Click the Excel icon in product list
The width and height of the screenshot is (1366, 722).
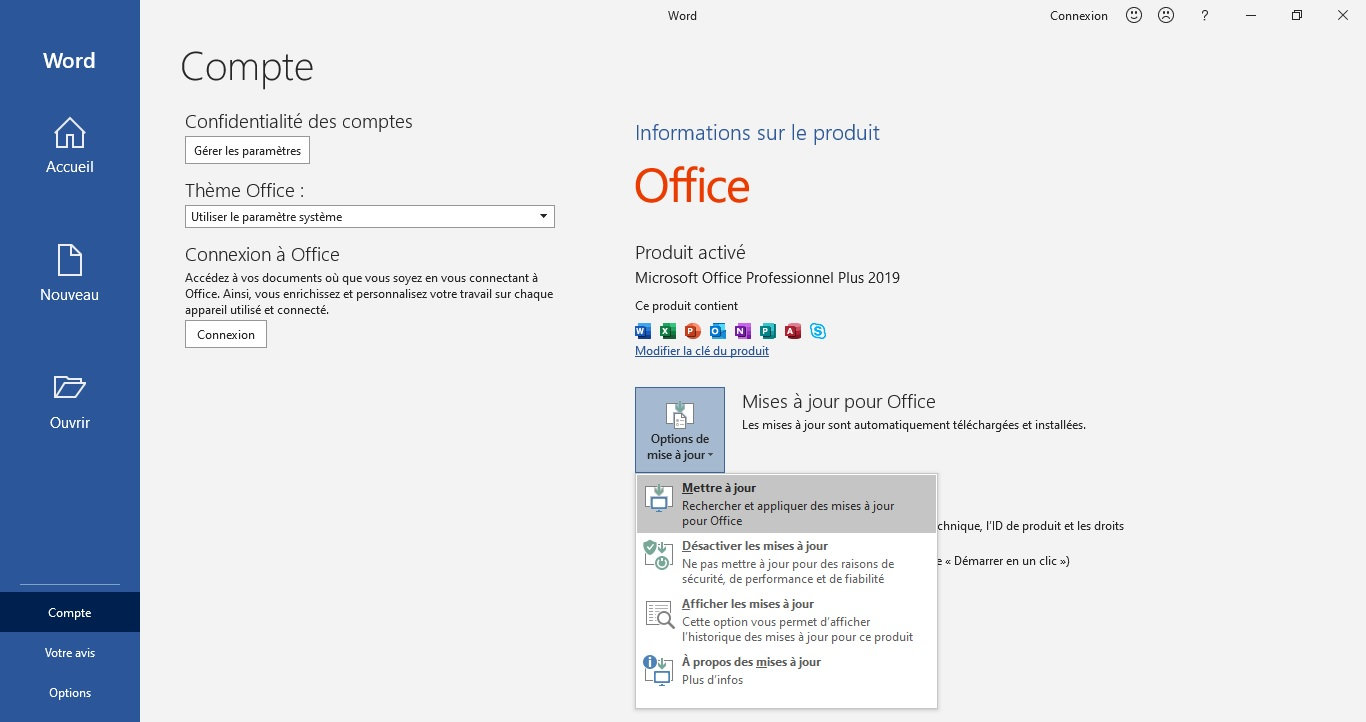(668, 331)
